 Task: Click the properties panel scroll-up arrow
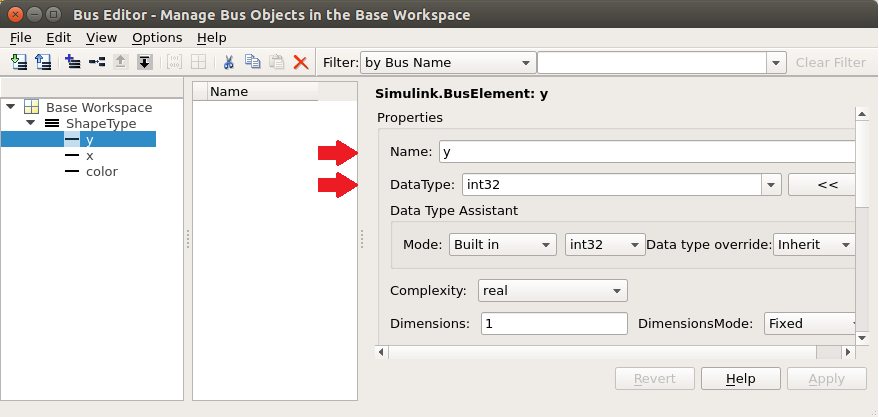click(x=862, y=114)
